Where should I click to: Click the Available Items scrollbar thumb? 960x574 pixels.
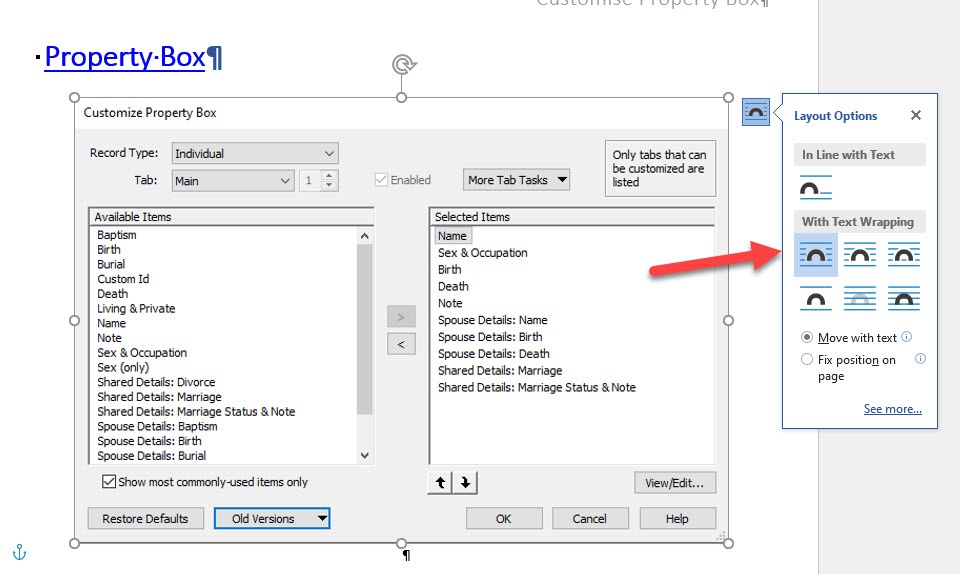[365, 329]
